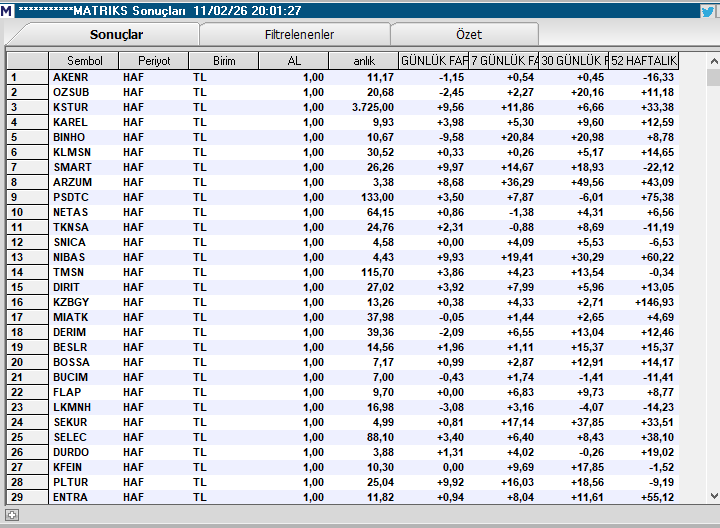Click KZBGY 52-week value +146,93
Screen dimensions: 720x528
click(x=654, y=302)
